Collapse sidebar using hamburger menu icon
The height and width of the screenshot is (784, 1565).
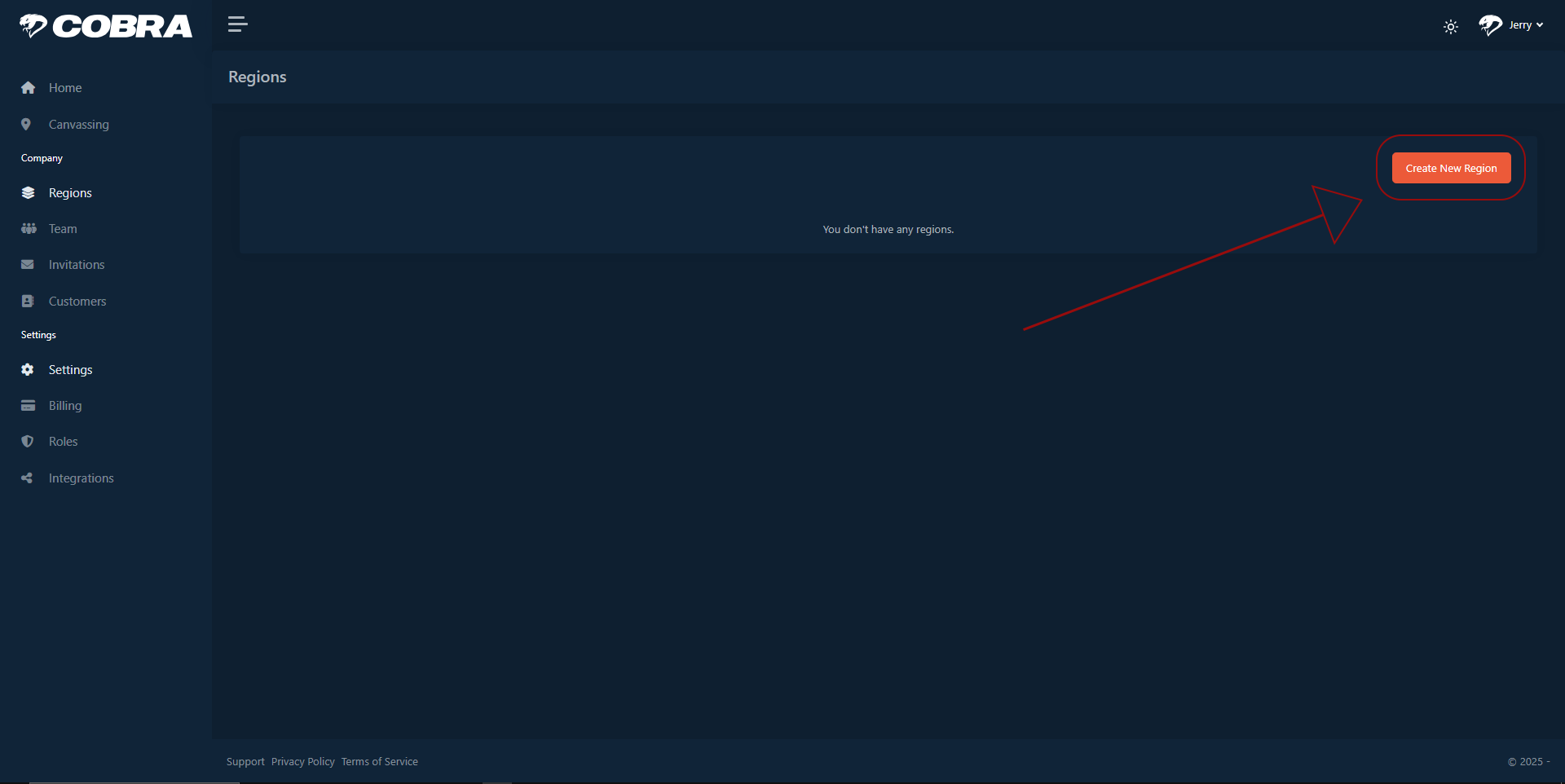click(x=237, y=24)
